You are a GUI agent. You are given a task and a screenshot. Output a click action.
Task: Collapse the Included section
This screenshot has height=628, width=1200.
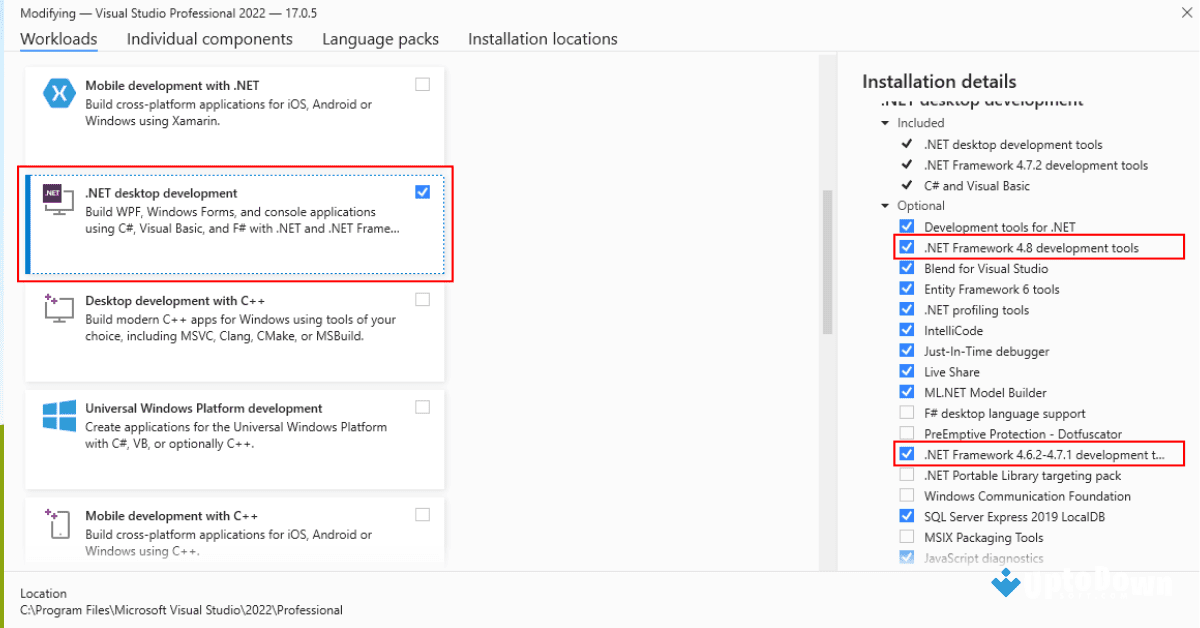[x=884, y=122]
